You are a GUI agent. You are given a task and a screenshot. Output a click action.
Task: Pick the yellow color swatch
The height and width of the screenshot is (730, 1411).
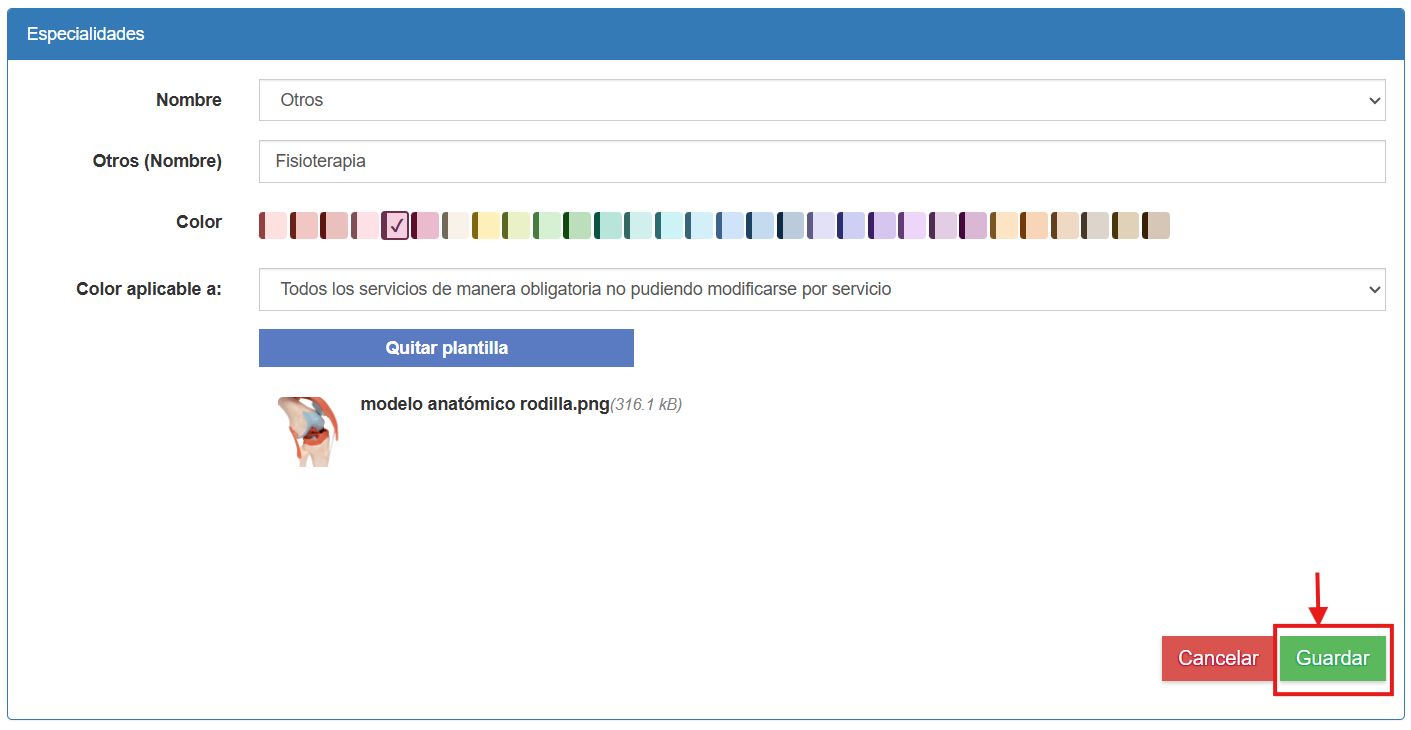pyautogui.click(x=486, y=225)
